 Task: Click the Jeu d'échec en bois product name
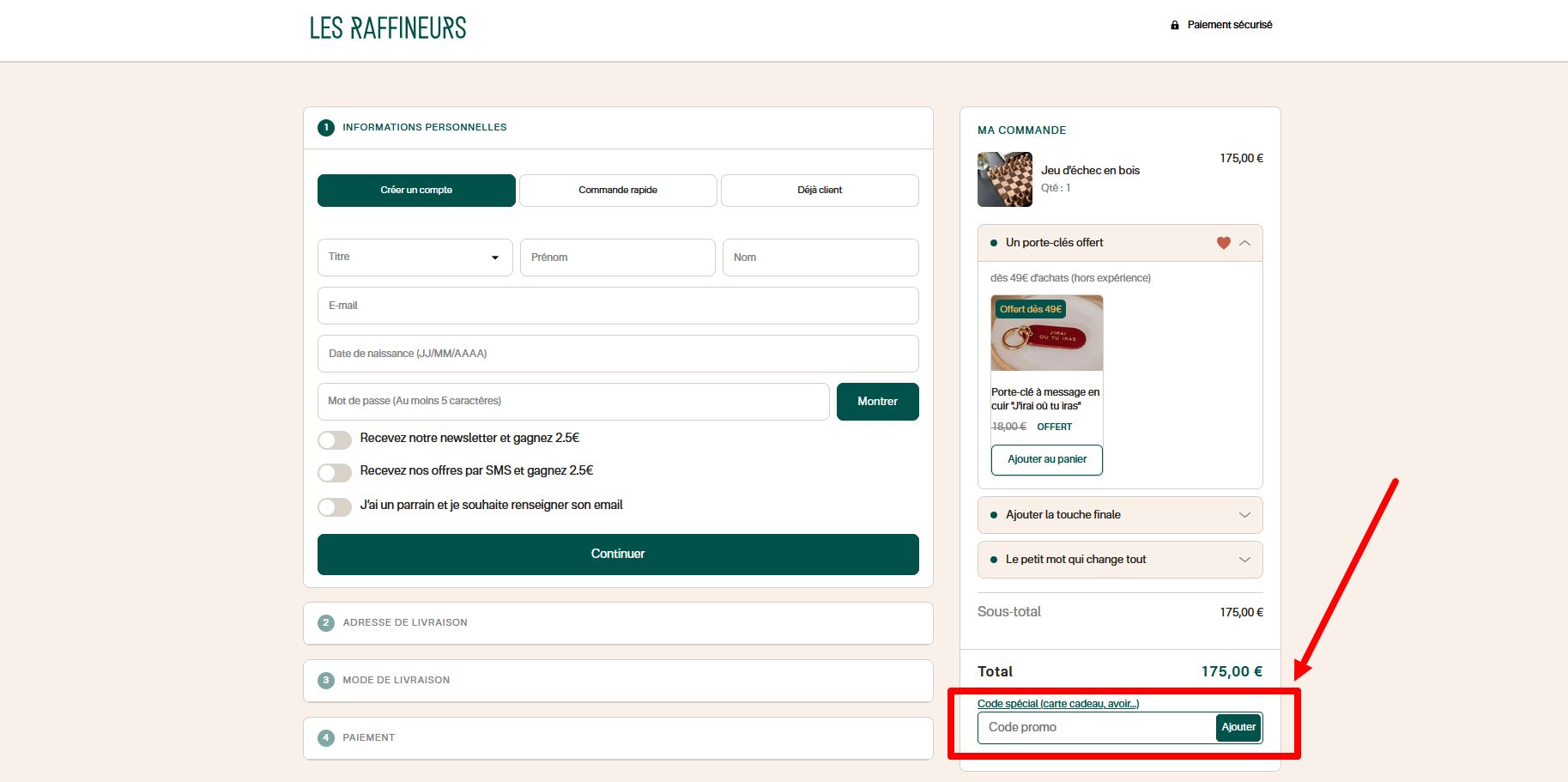(x=1091, y=171)
